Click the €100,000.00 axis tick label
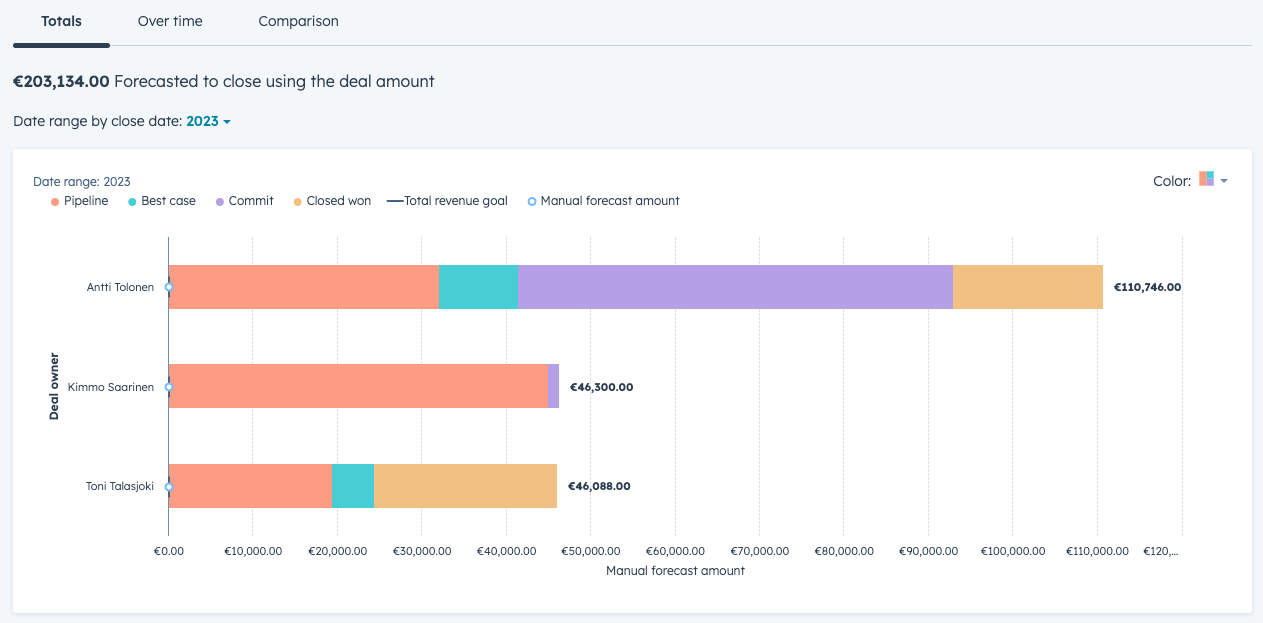The width and height of the screenshot is (1263, 623). coord(1012,551)
